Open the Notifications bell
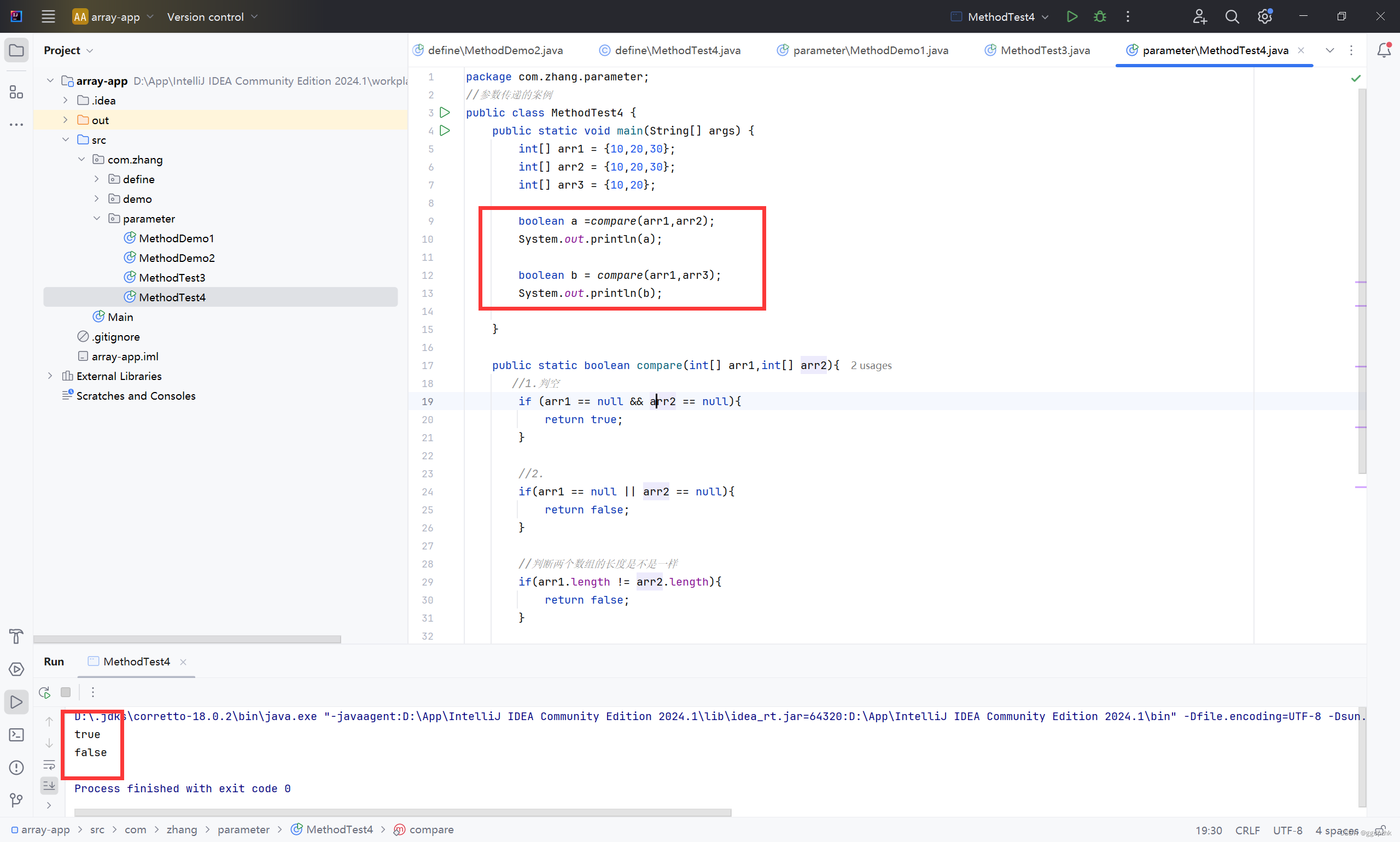The image size is (1400, 842). pos(1384,50)
